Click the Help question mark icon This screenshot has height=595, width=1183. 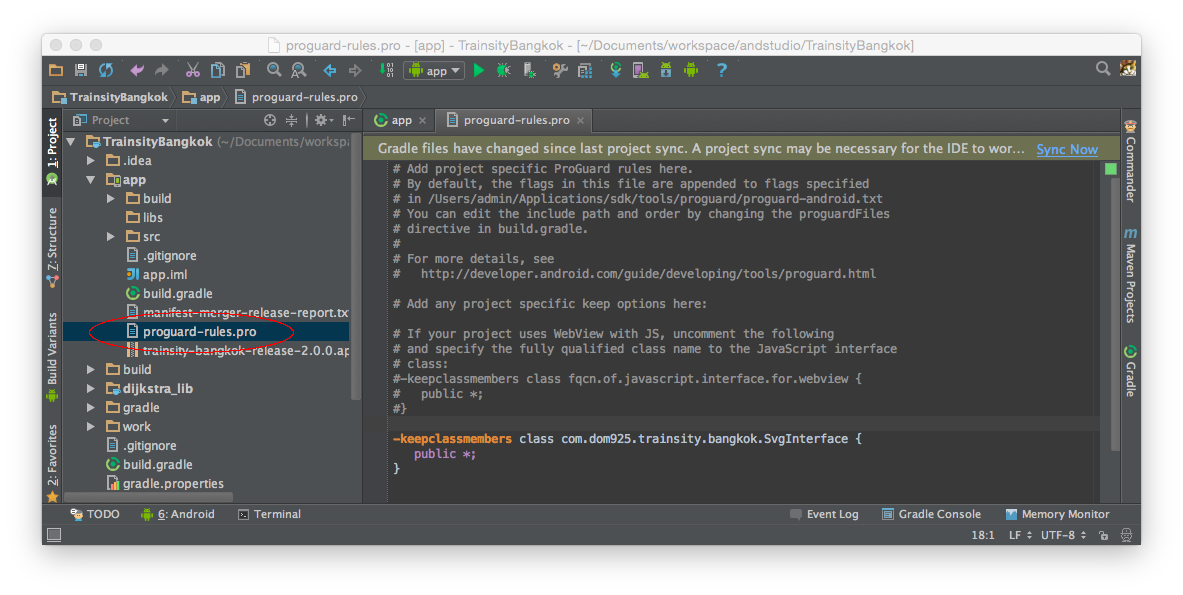(x=722, y=70)
